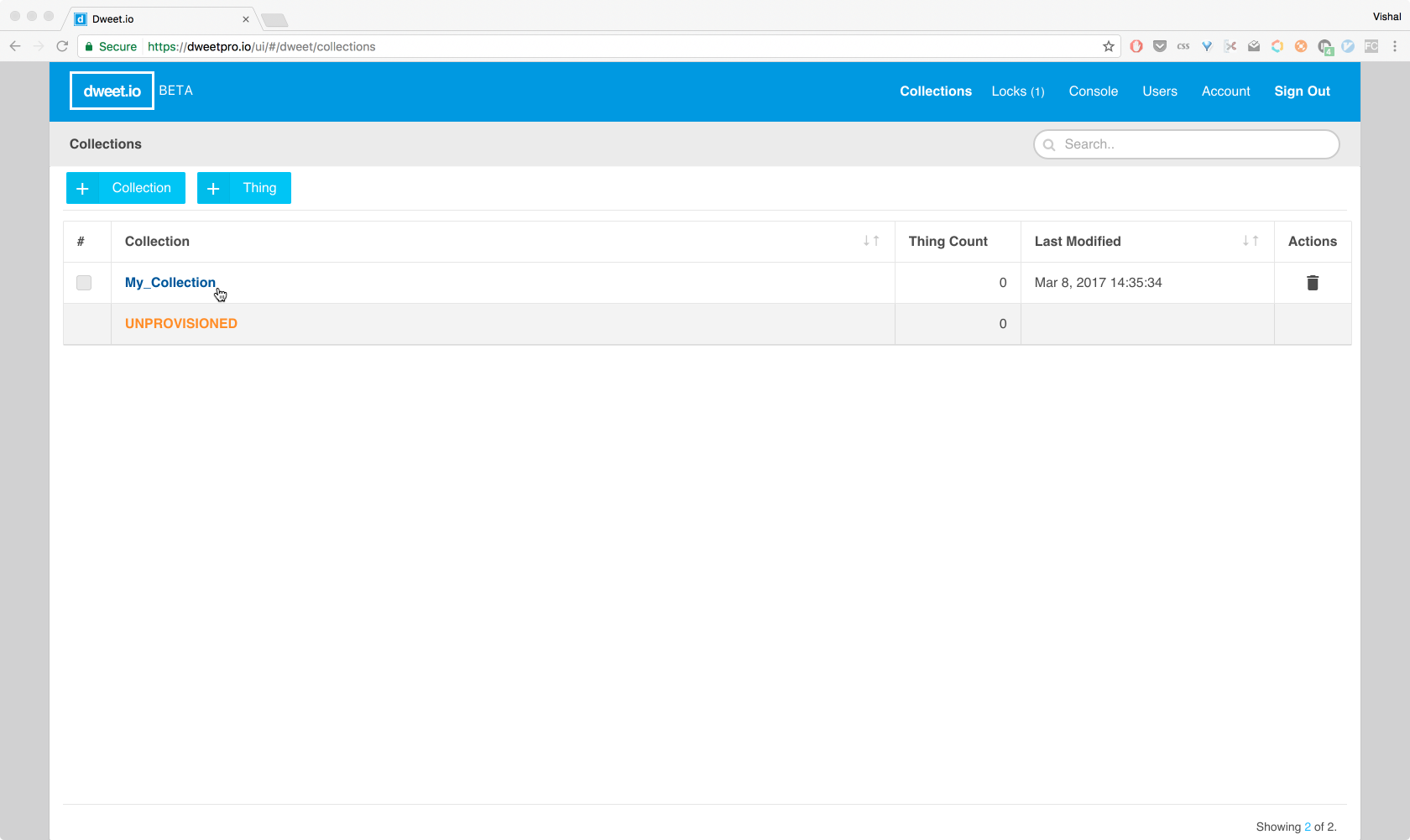This screenshot has width=1410, height=840.
Task: Click the green Secure padlock icon
Action: coord(89,47)
